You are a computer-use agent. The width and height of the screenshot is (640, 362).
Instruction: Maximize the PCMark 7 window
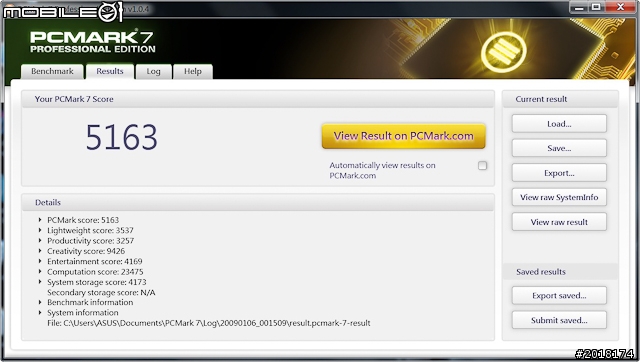coord(596,7)
